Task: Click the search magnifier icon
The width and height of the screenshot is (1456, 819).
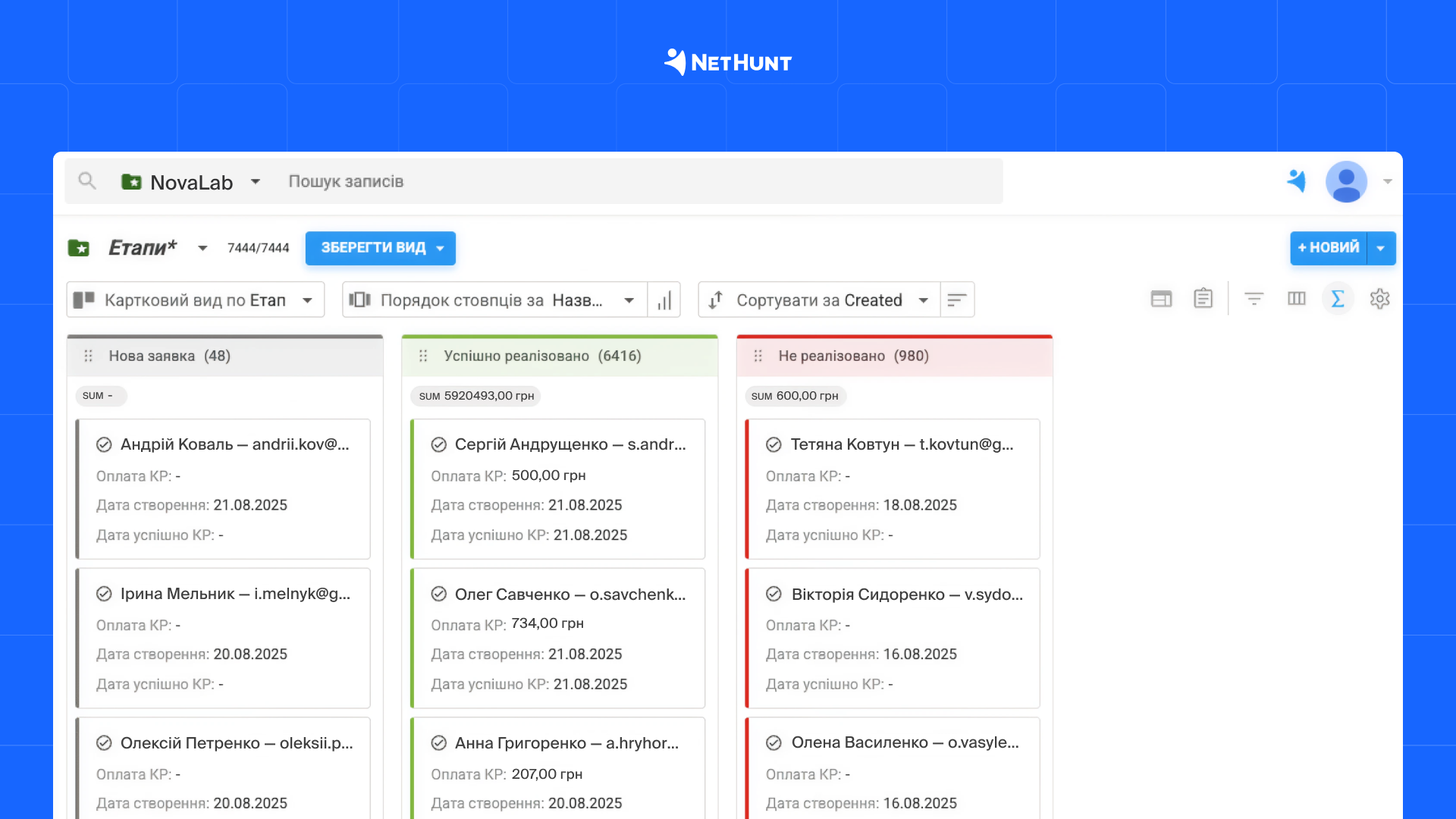Action: 87,181
